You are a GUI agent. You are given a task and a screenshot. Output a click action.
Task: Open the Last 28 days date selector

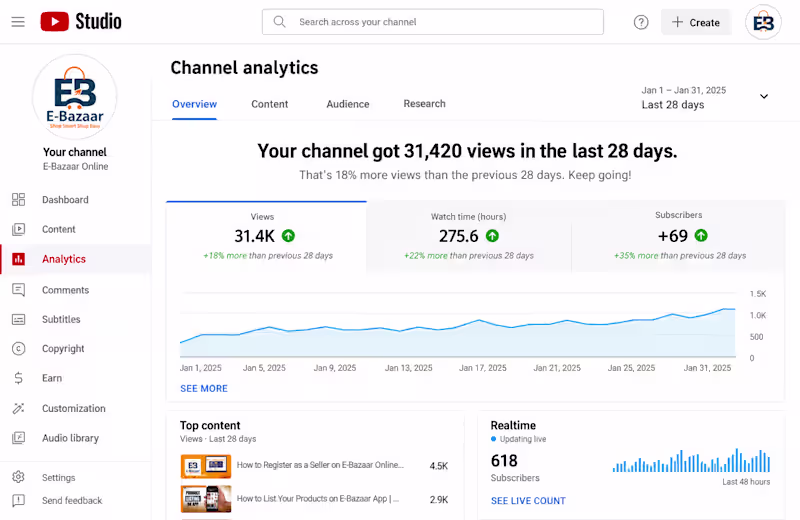click(x=673, y=105)
